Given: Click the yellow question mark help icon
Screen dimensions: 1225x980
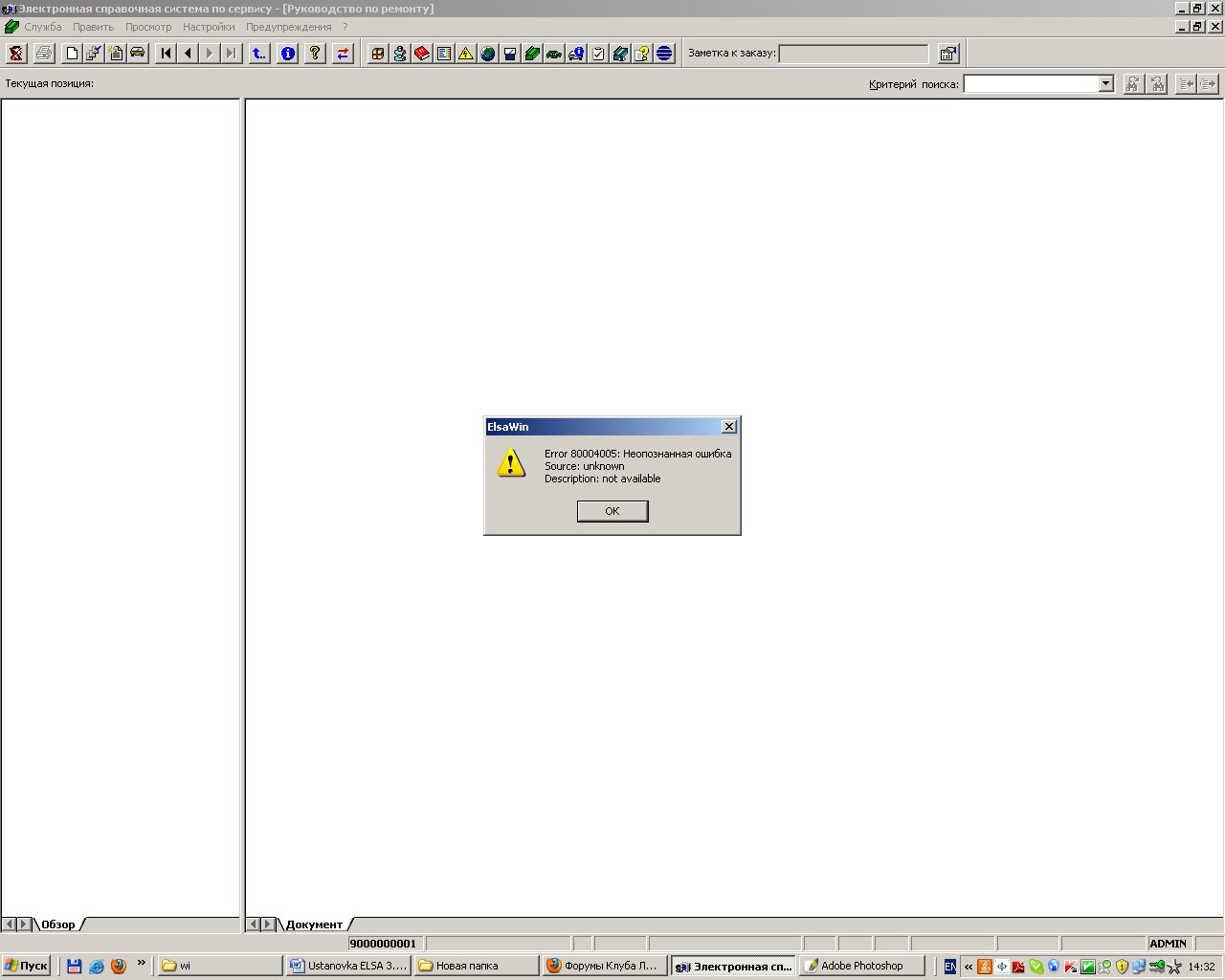Looking at the screenshot, I should pyautogui.click(x=315, y=54).
